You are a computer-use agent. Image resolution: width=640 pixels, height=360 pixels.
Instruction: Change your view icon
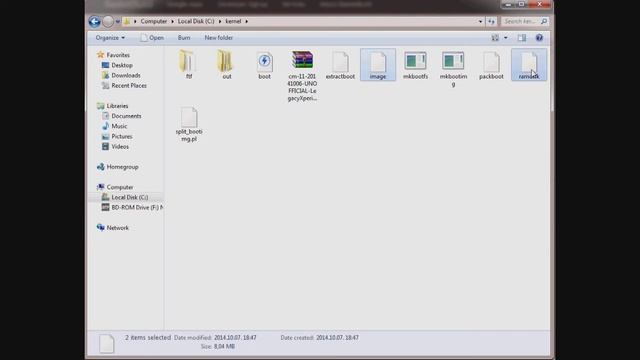tap(495, 38)
